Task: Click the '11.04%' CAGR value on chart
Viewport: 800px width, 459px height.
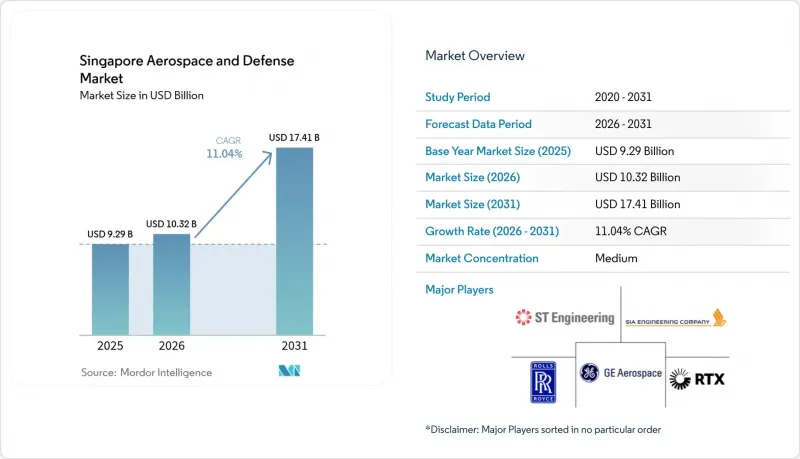Action: 224,154
